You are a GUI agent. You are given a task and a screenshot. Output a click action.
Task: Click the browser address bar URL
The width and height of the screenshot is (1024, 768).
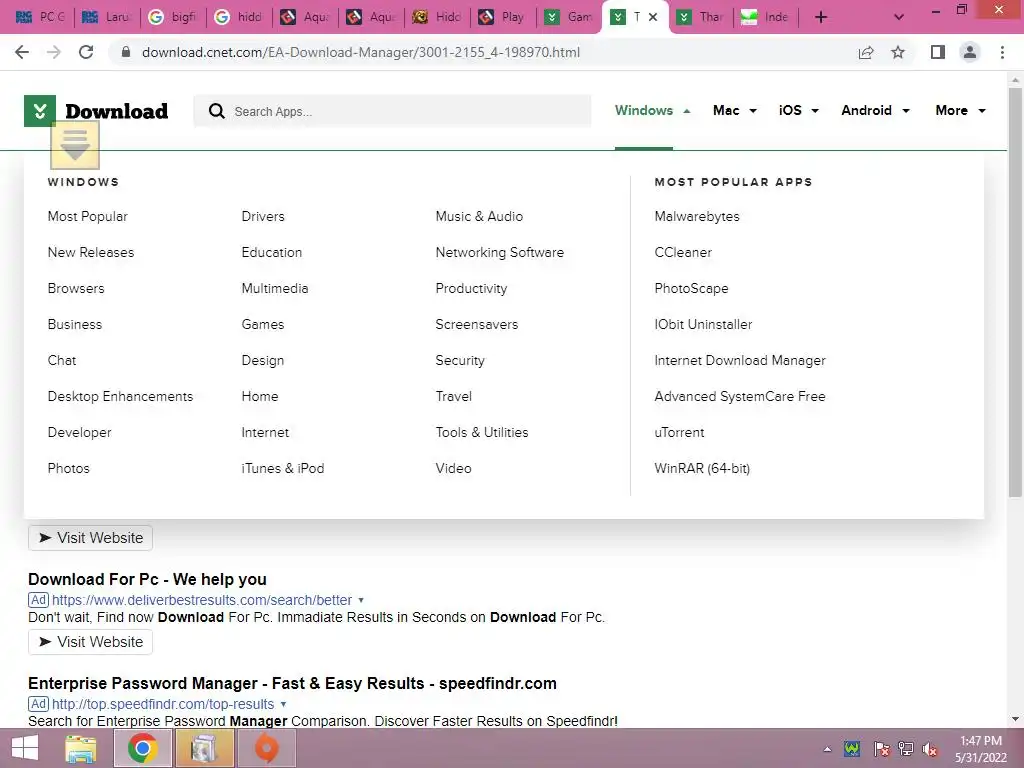tap(360, 52)
